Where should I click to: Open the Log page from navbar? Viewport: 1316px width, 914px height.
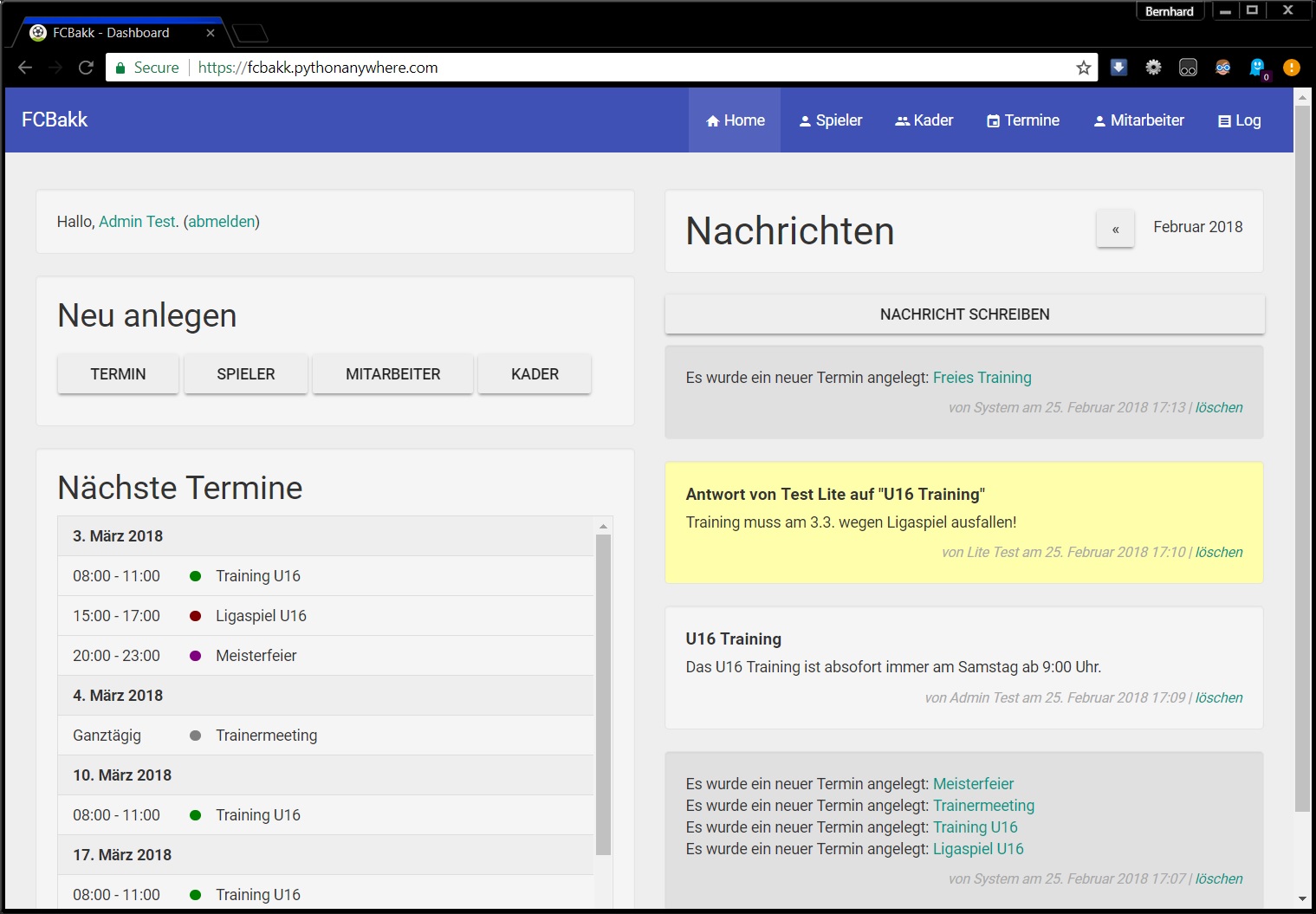point(1239,120)
